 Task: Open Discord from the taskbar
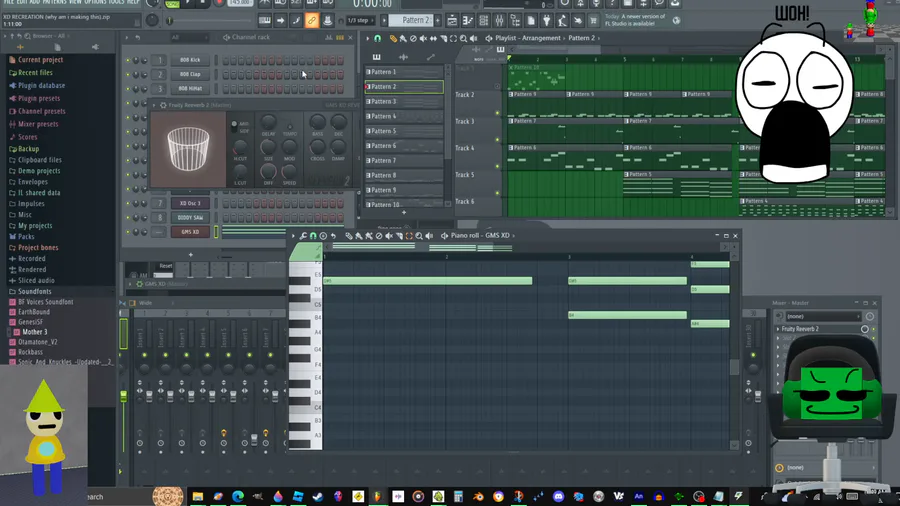click(558, 496)
